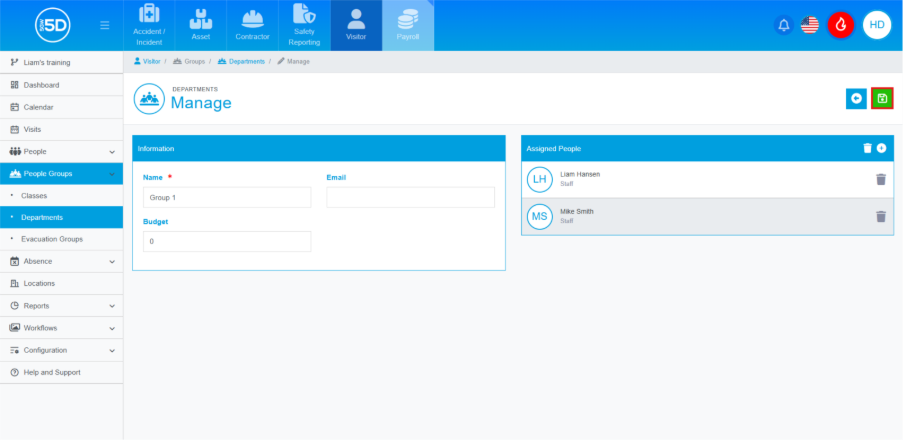Click the Departments breadcrumb link
This screenshot has height=441, width=903.
coord(246,61)
